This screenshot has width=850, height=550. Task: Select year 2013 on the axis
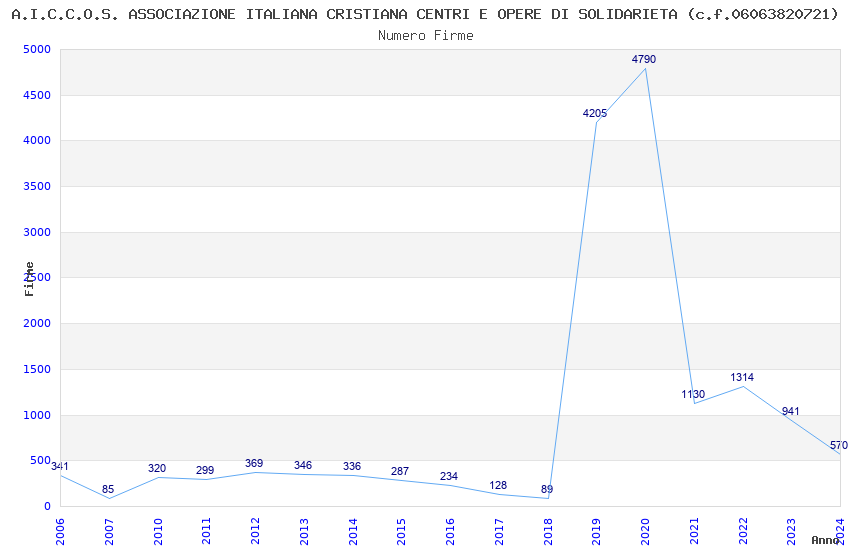(x=304, y=531)
